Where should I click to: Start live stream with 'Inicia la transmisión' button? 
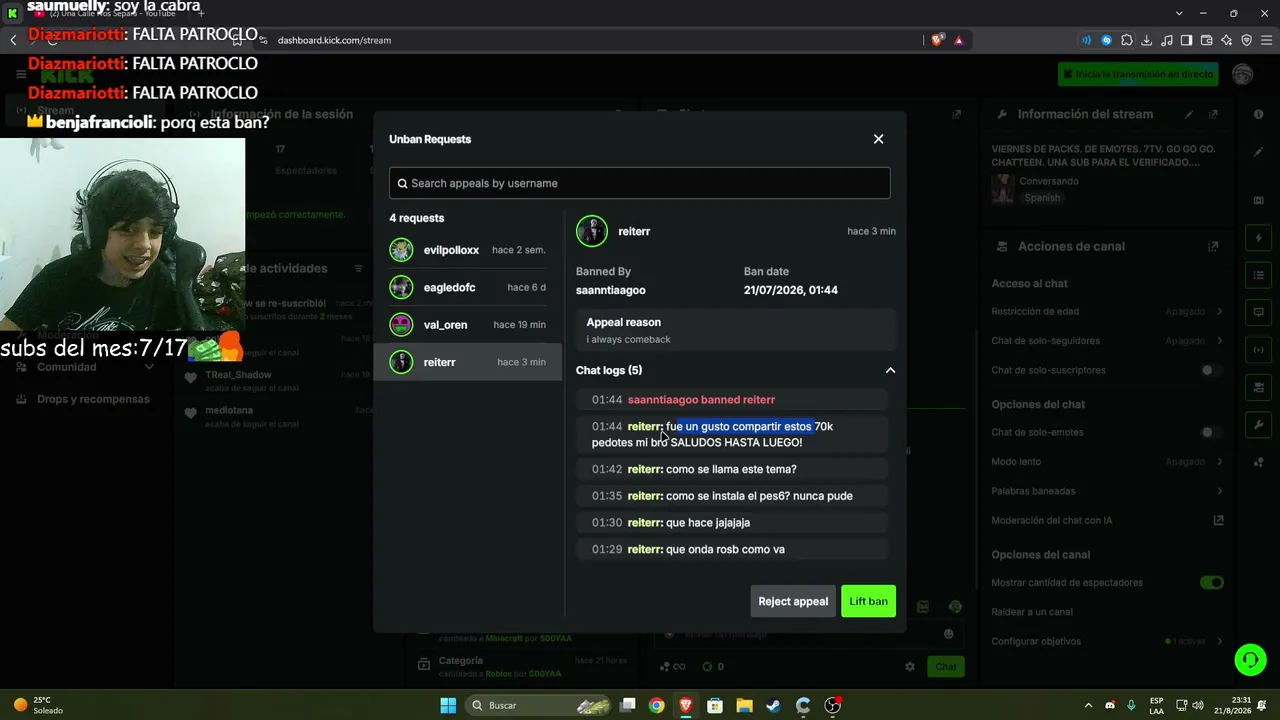1138,74
